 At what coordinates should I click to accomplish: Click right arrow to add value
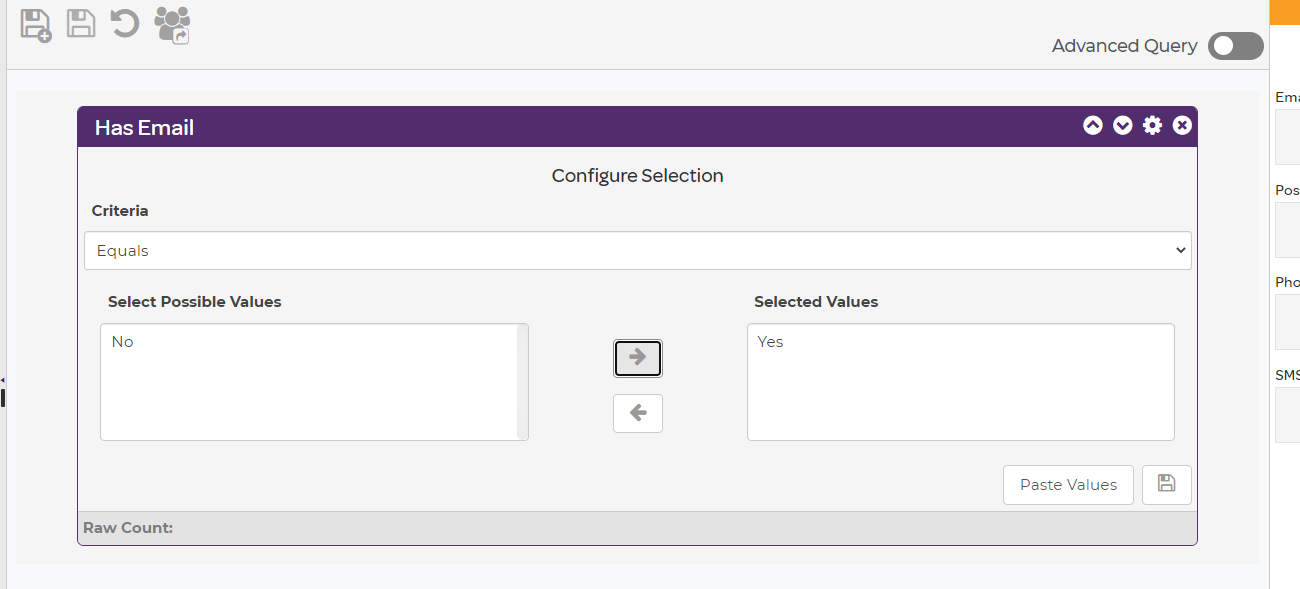637,358
